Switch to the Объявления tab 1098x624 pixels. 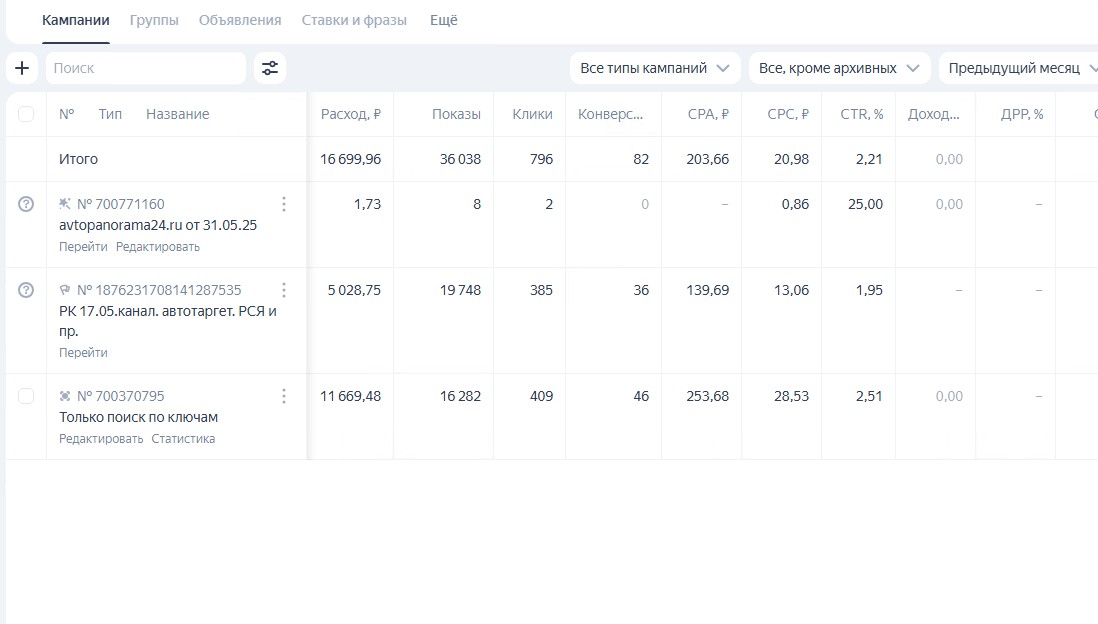click(x=240, y=20)
